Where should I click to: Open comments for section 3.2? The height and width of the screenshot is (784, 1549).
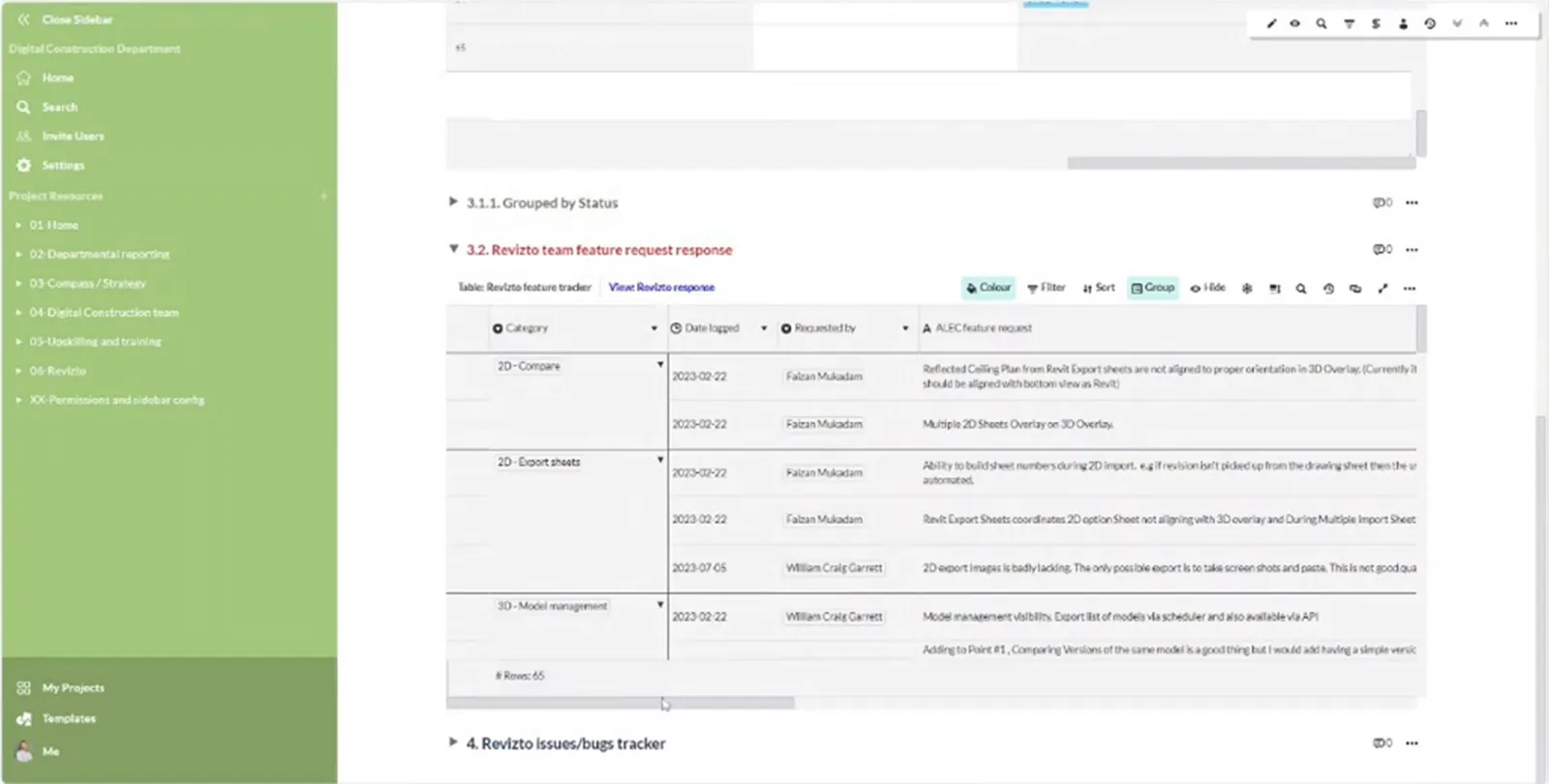(1382, 250)
